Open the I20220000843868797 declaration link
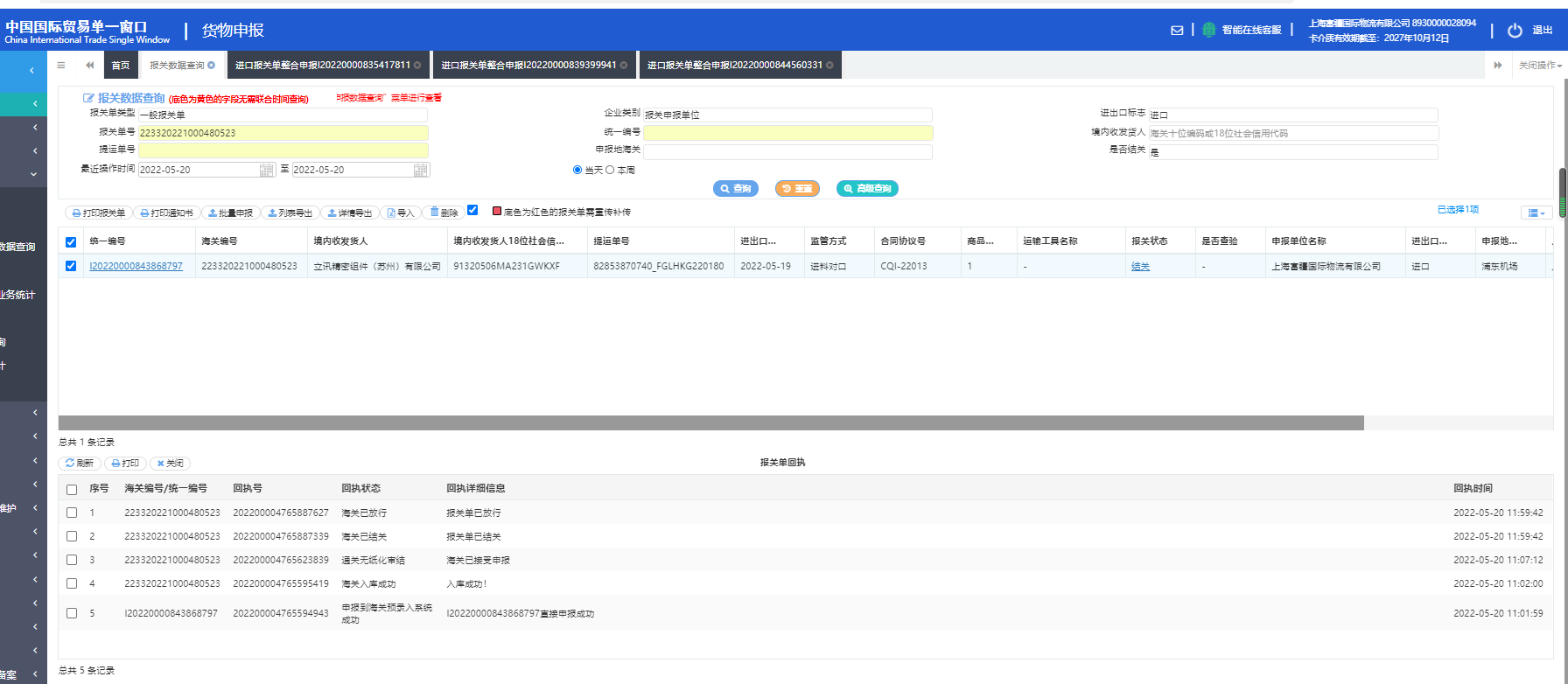Viewport: 1568px width, 684px height. click(x=136, y=266)
